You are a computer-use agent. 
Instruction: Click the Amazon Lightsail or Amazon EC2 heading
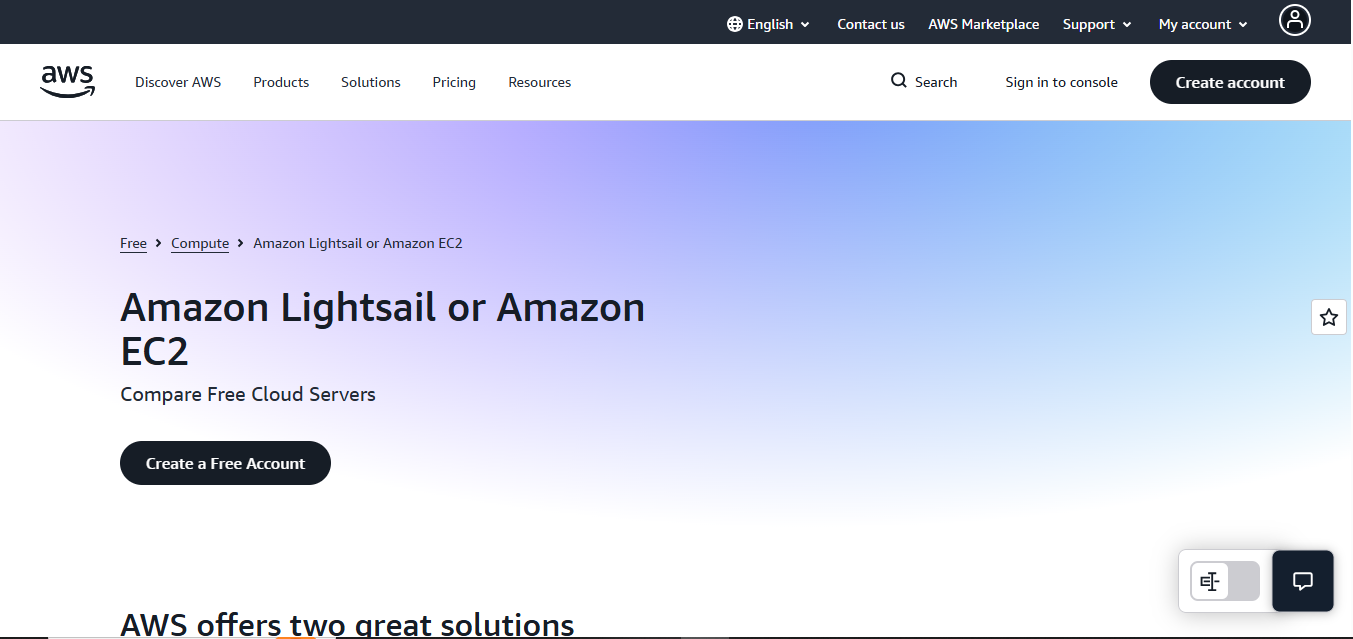383,329
